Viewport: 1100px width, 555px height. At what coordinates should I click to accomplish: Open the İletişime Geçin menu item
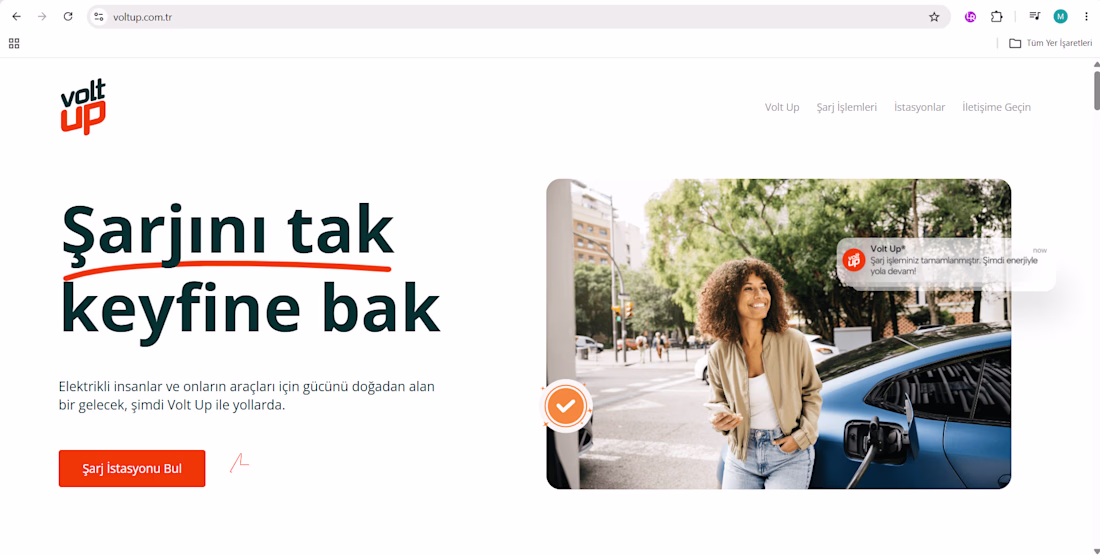[x=996, y=107]
